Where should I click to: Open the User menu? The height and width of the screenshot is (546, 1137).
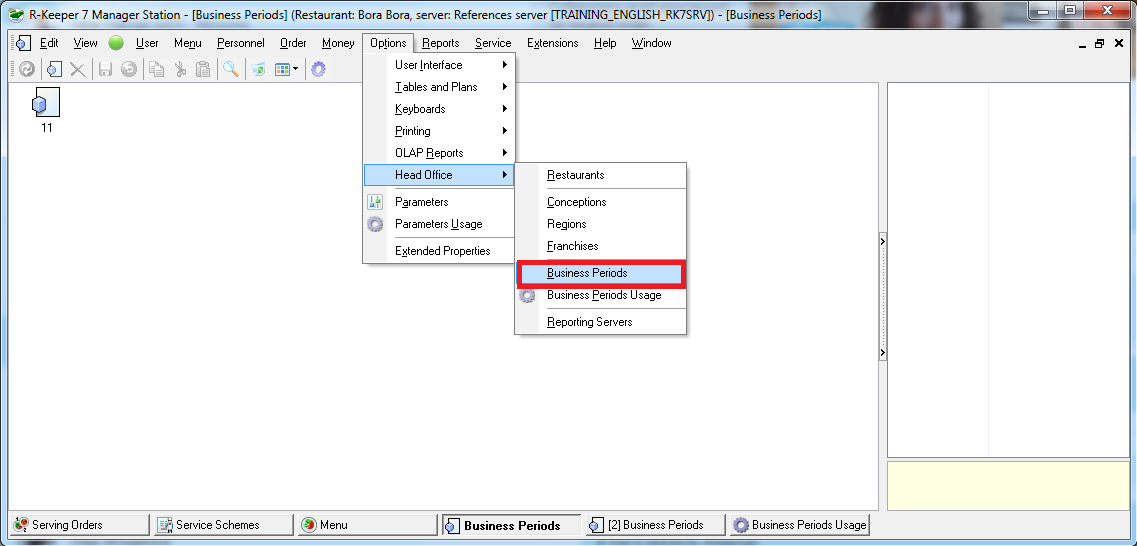pyautogui.click(x=147, y=43)
